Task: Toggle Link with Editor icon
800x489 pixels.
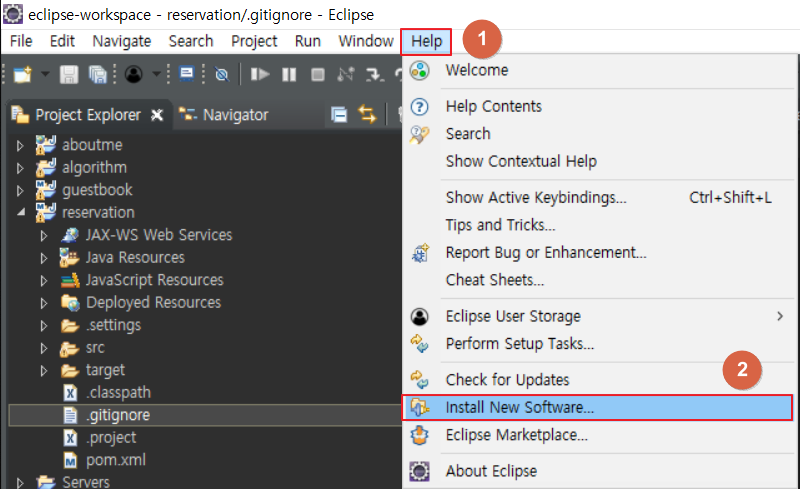Action: 367,114
